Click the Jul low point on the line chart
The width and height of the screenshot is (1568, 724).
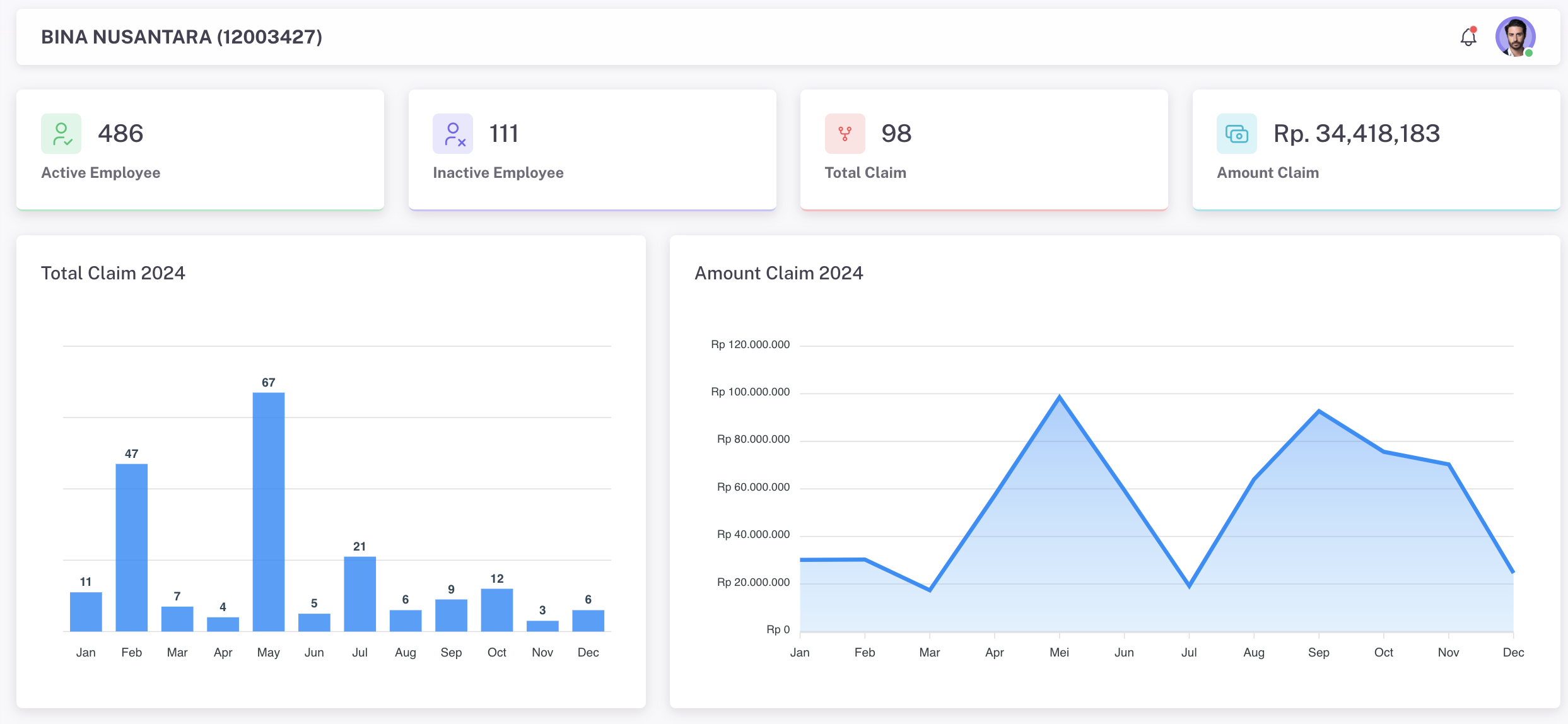point(1189,586)
